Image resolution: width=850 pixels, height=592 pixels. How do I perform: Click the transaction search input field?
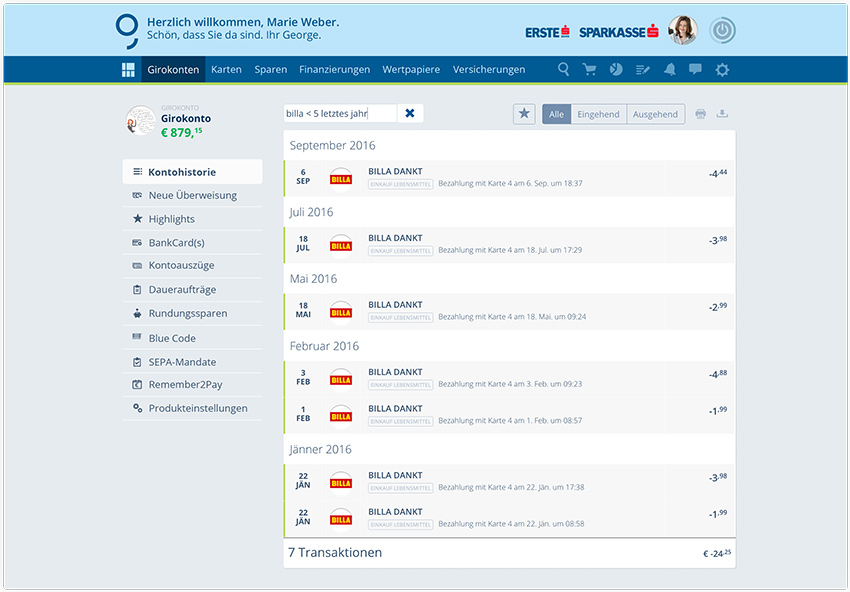point(340,113)
